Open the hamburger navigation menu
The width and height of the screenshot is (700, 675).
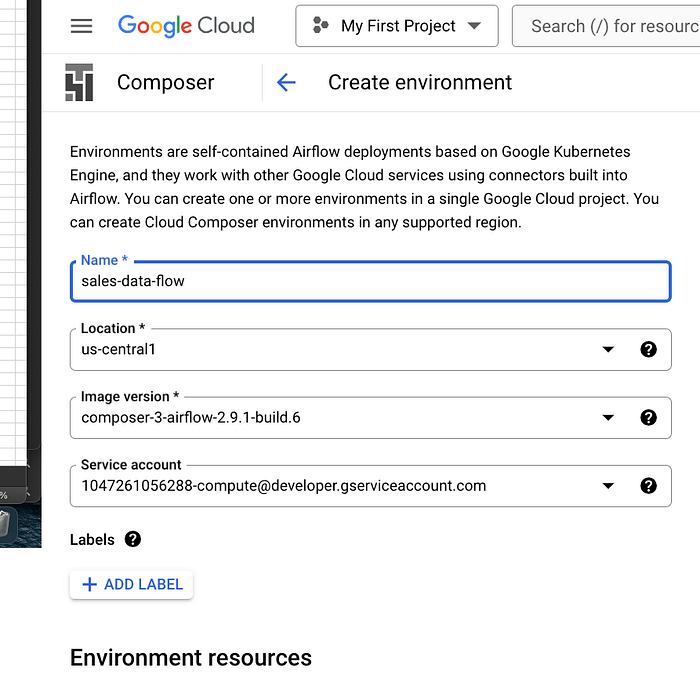click(x=82, y=26)
